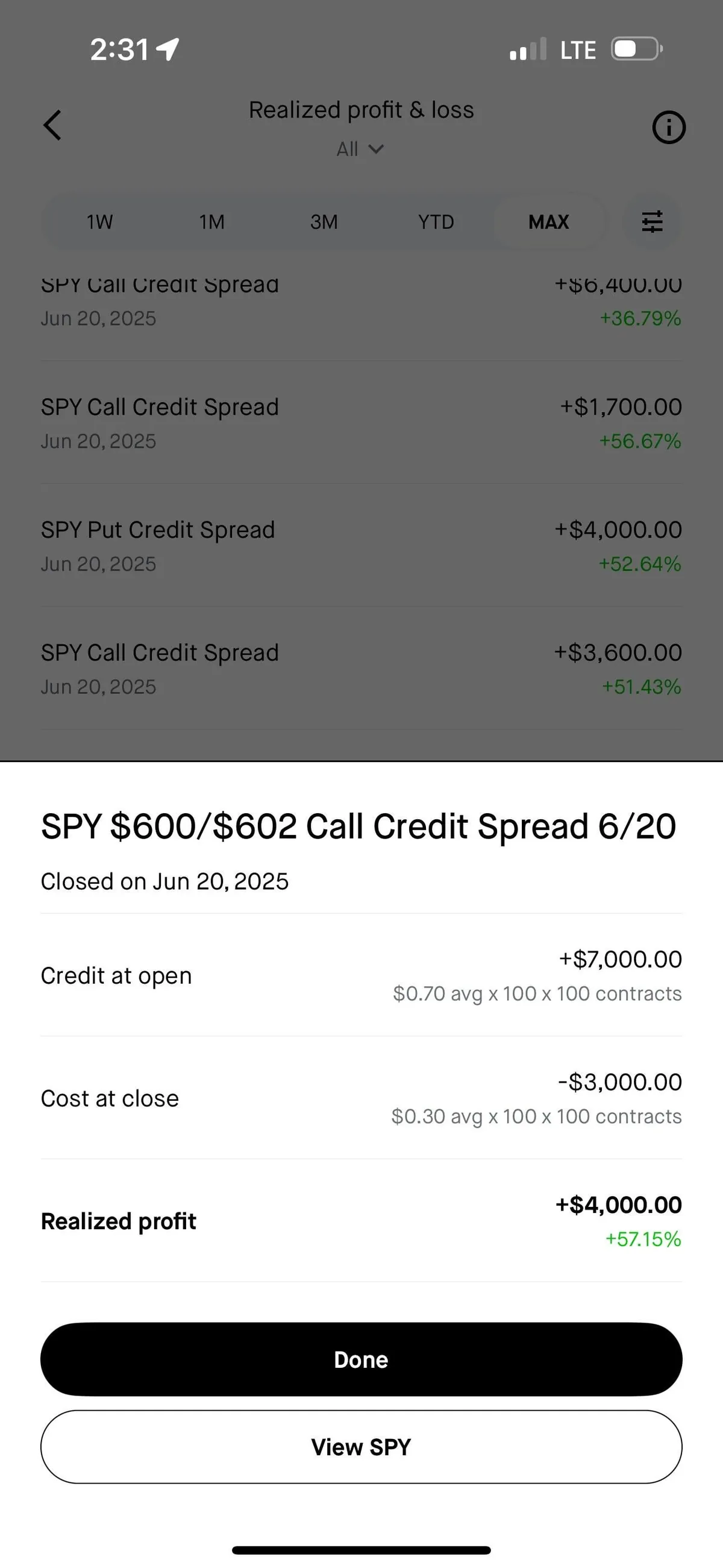
Task: Open the +$1,700.00 Call Credit Spread entry
Action: [361, 423]
